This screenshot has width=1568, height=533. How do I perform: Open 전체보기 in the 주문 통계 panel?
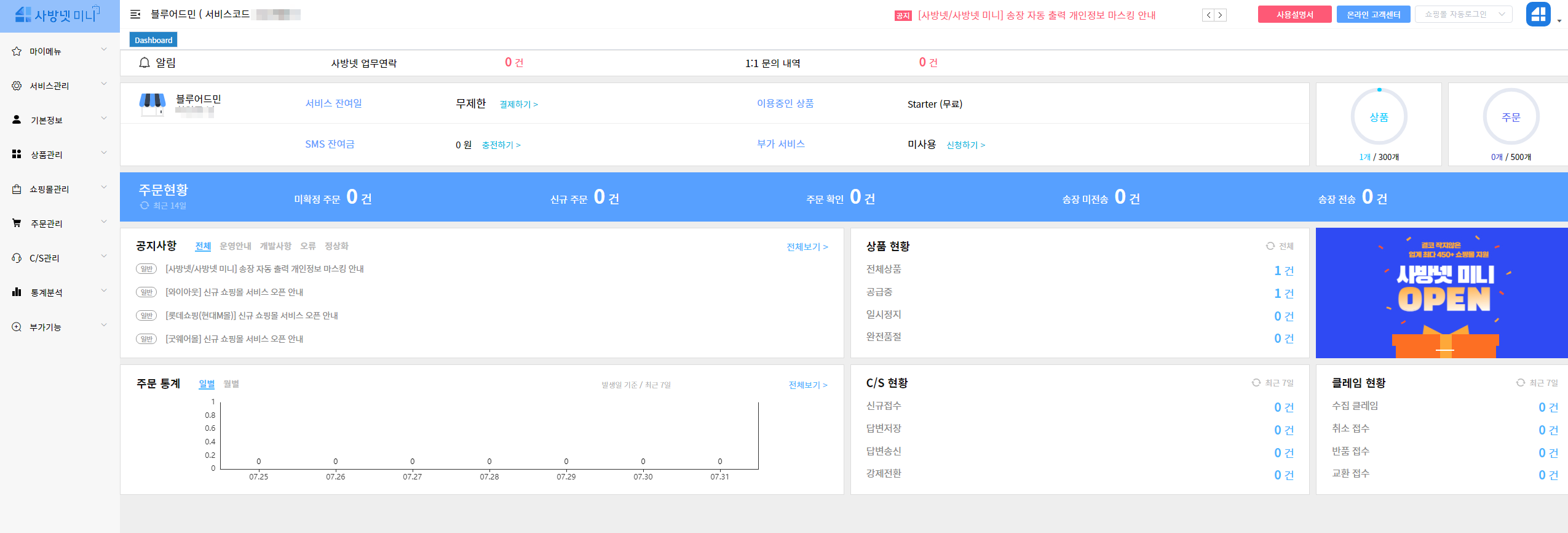point(808,385)
